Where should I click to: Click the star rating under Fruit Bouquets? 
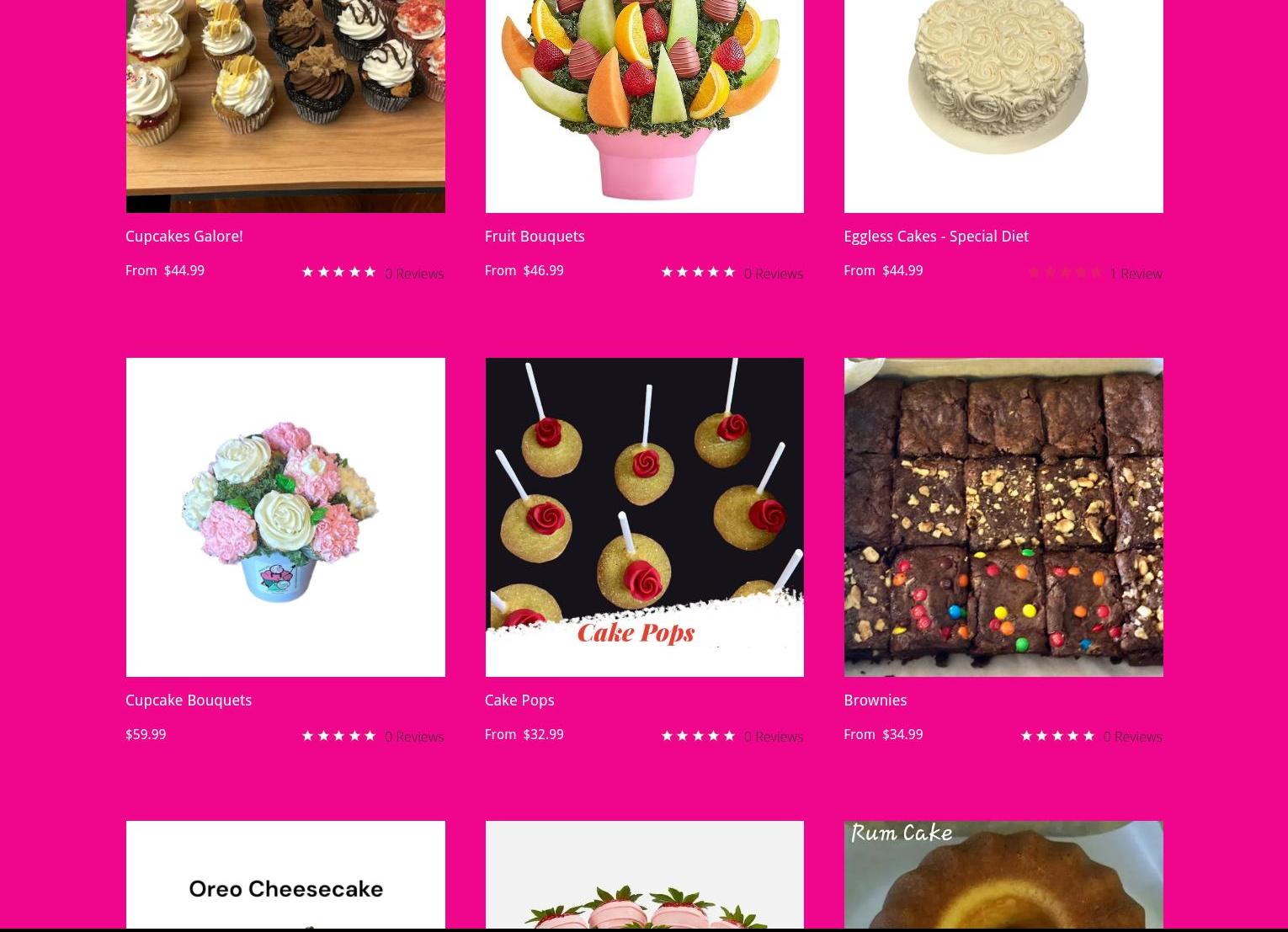[x=698, y=272]
